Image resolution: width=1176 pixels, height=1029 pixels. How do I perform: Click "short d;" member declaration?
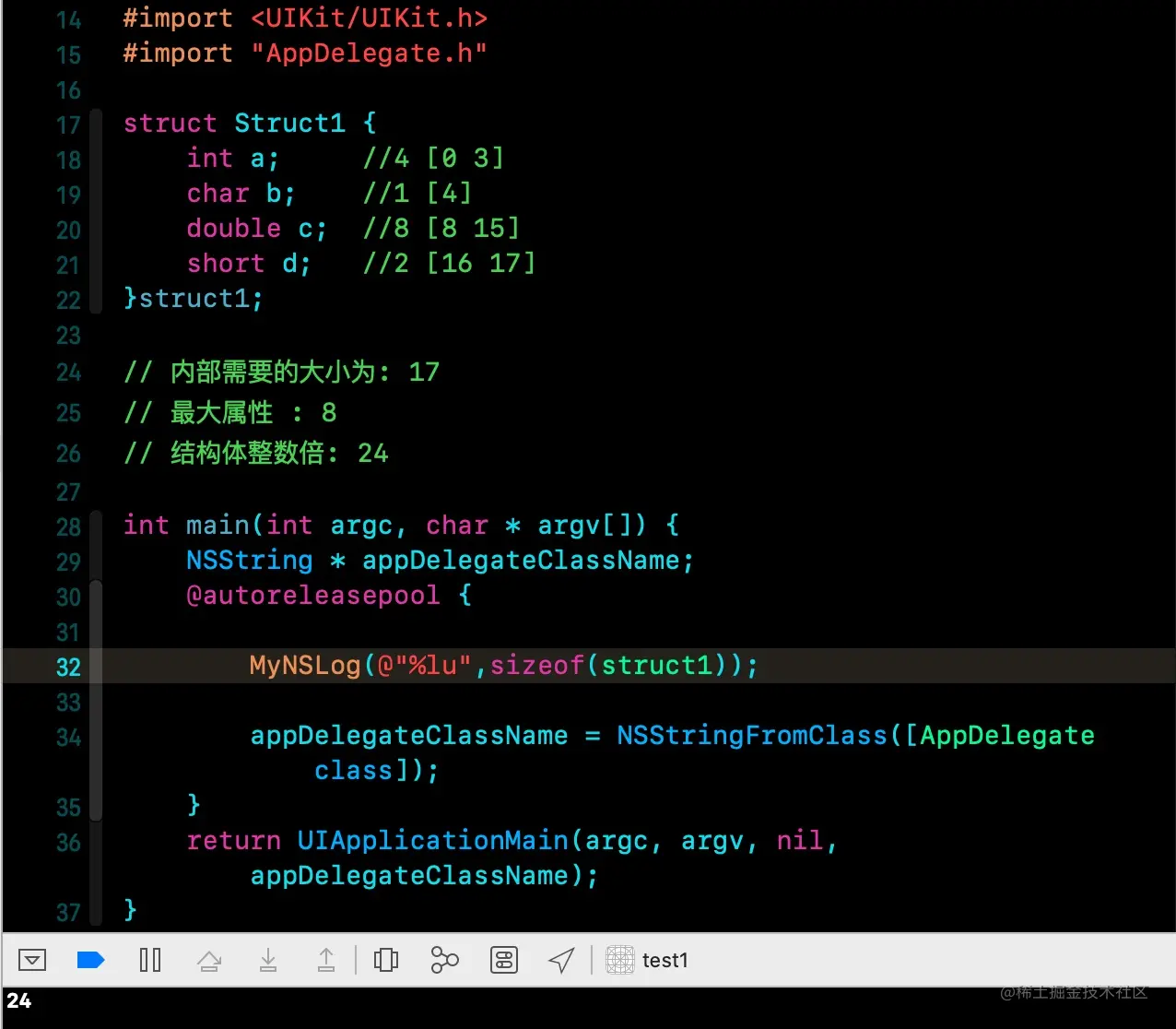coord(249,264)
